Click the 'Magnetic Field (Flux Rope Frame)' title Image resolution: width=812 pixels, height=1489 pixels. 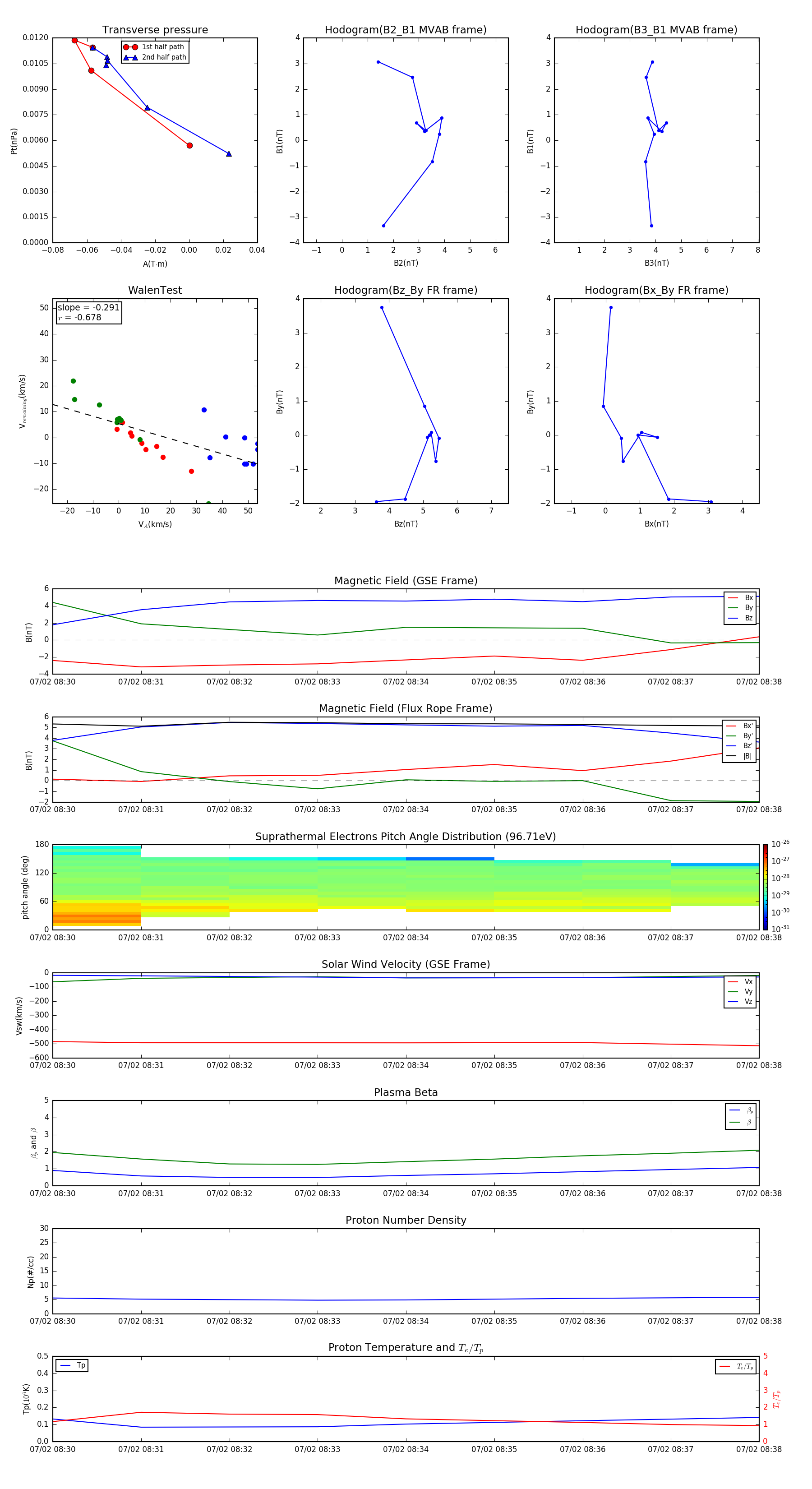click(x=406, y=709)
